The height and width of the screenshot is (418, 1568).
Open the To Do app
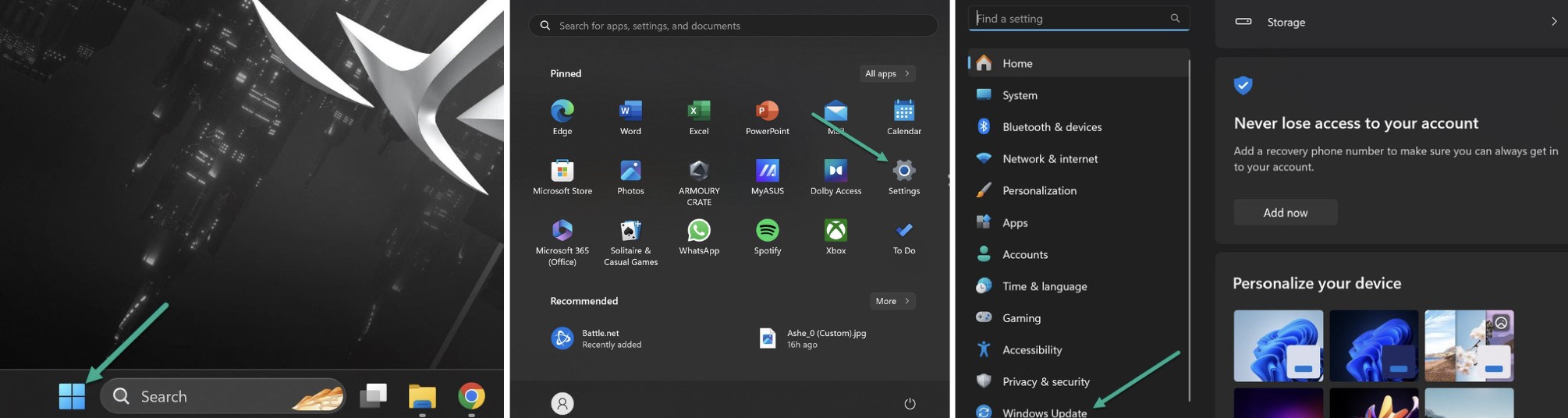click(x=904, y=237)
